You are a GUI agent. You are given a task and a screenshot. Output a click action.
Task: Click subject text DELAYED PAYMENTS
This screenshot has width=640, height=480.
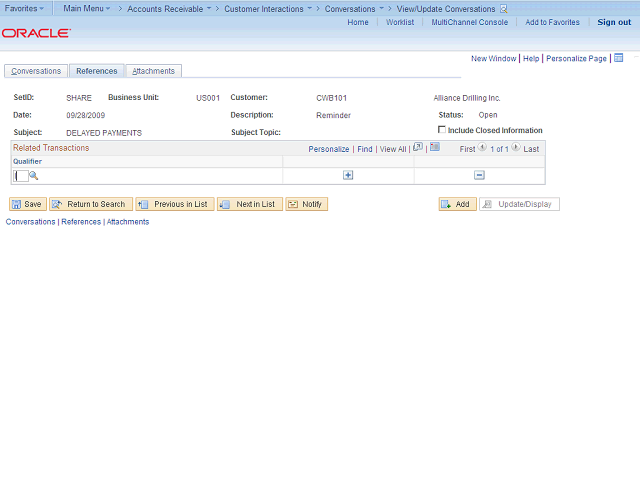pyautogui.click(x=104, y=133)
